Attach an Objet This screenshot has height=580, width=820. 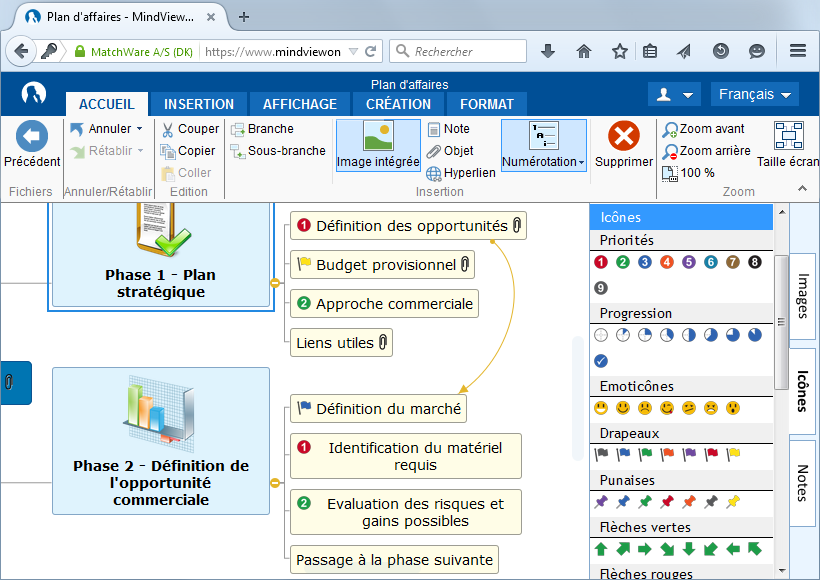tap(450, 151)
